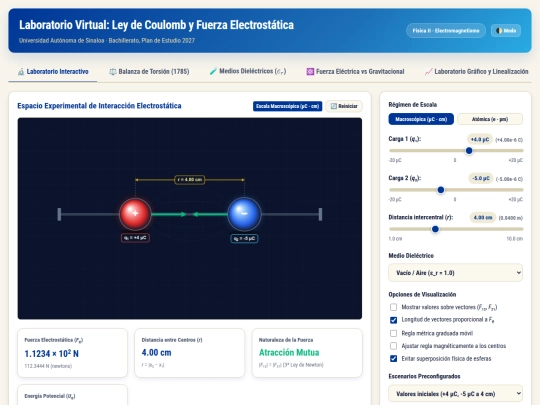
Task: Click the -5.0 µC value of Carga 2
Action: coord(481,178)
